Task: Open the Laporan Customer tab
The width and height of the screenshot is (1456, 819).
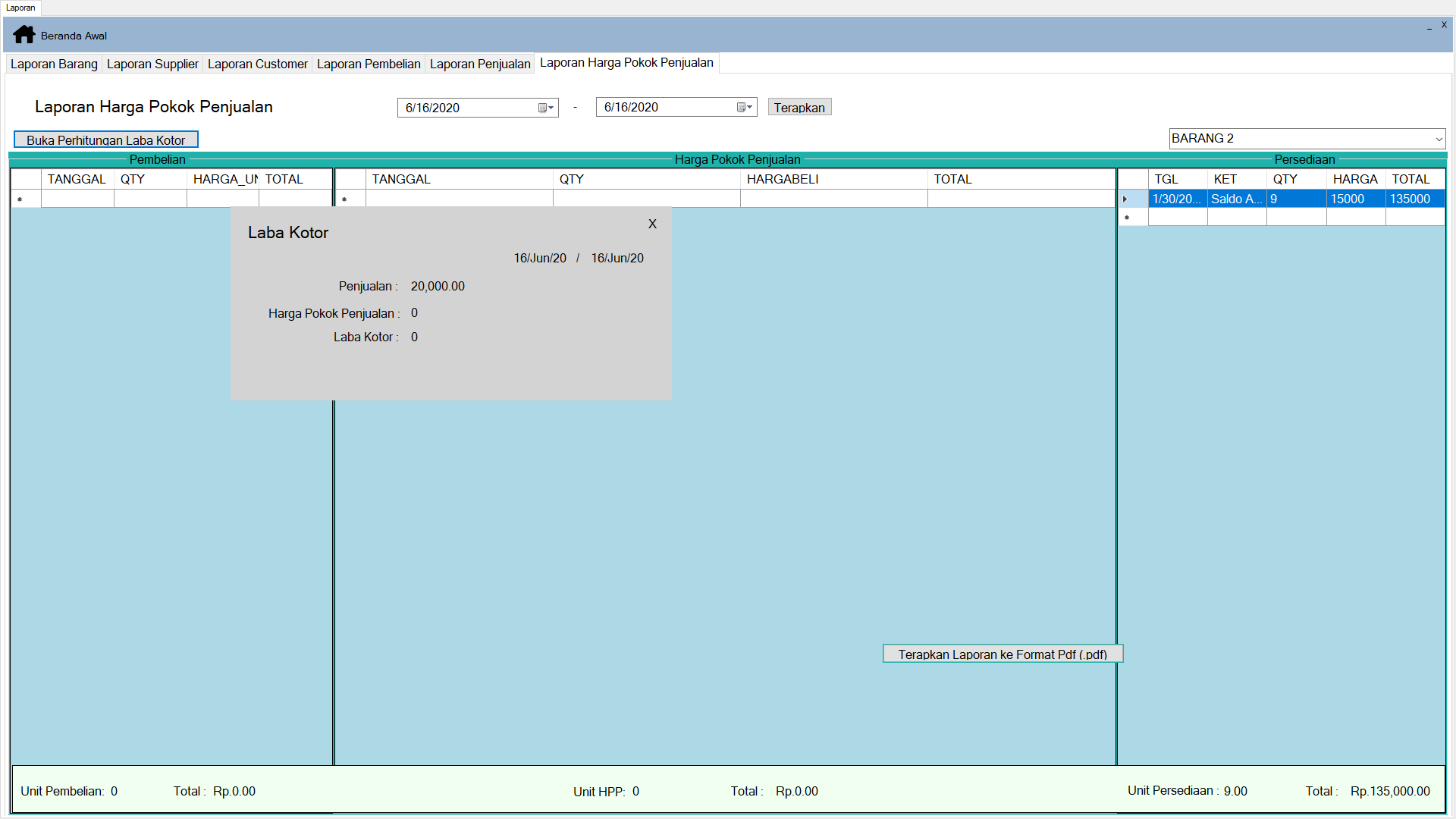Action: click(x=257, y=64)
